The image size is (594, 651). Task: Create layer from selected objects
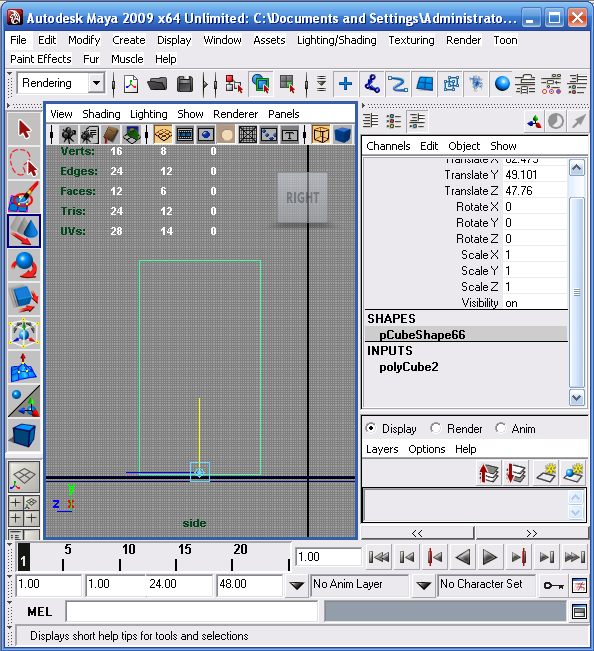click(x=574, y=473)
